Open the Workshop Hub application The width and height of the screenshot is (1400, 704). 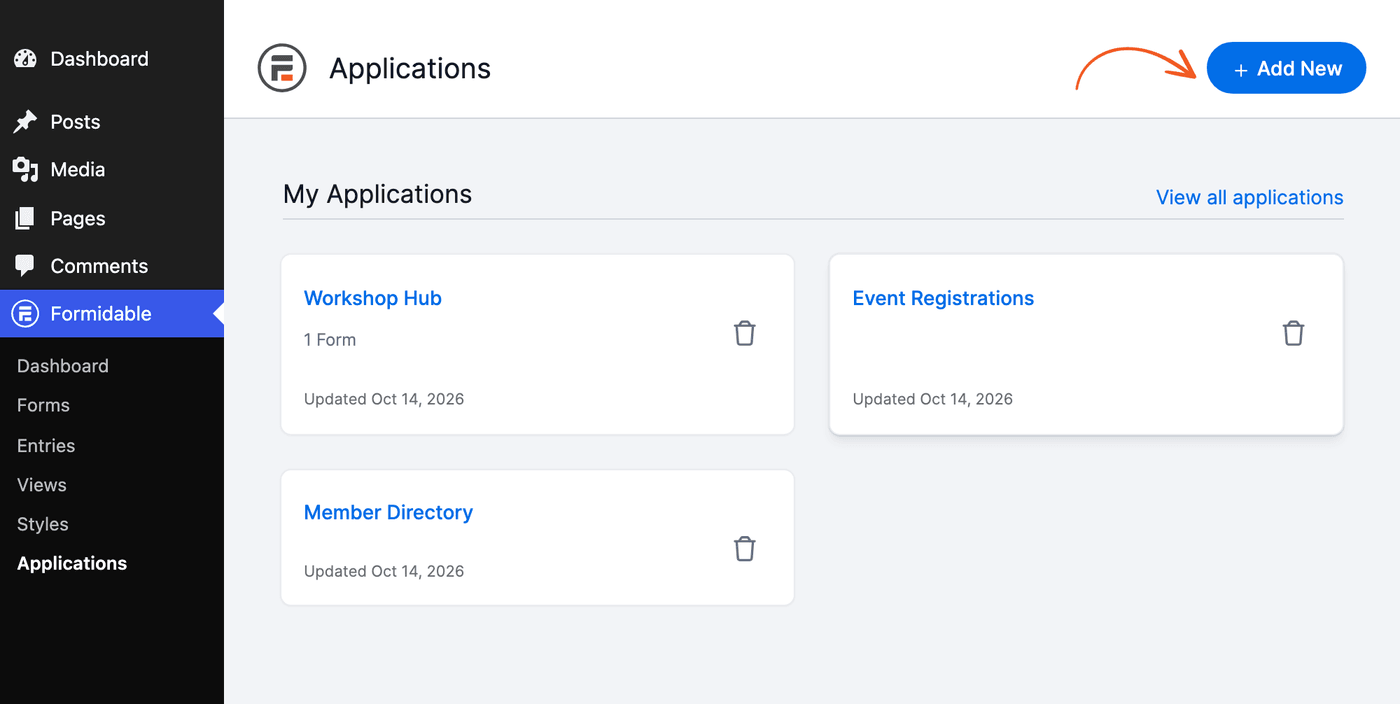point(373,298)
